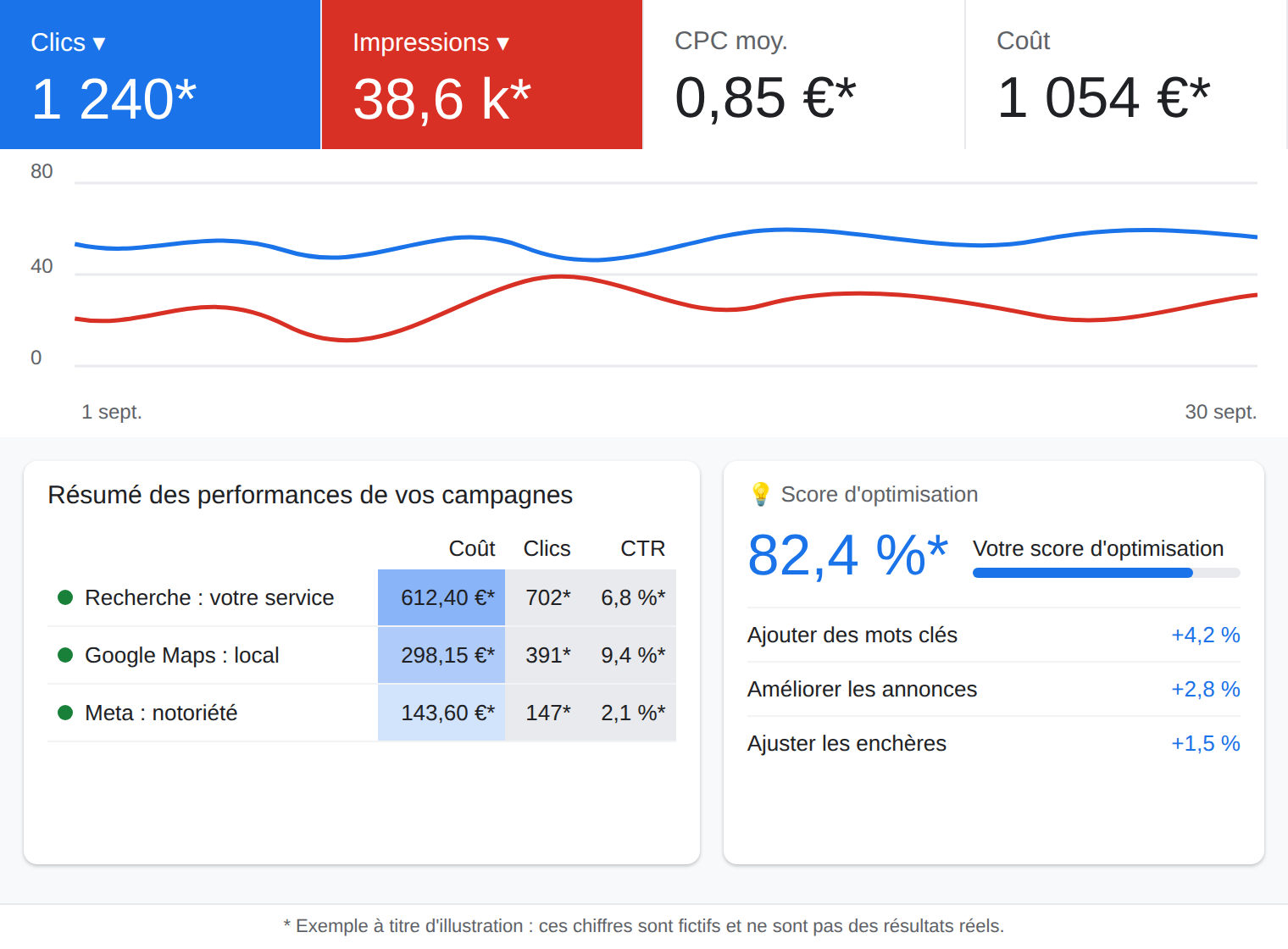Select the Coût metric card
This screenshot has width=1288, height=949.
[1125, 75]
